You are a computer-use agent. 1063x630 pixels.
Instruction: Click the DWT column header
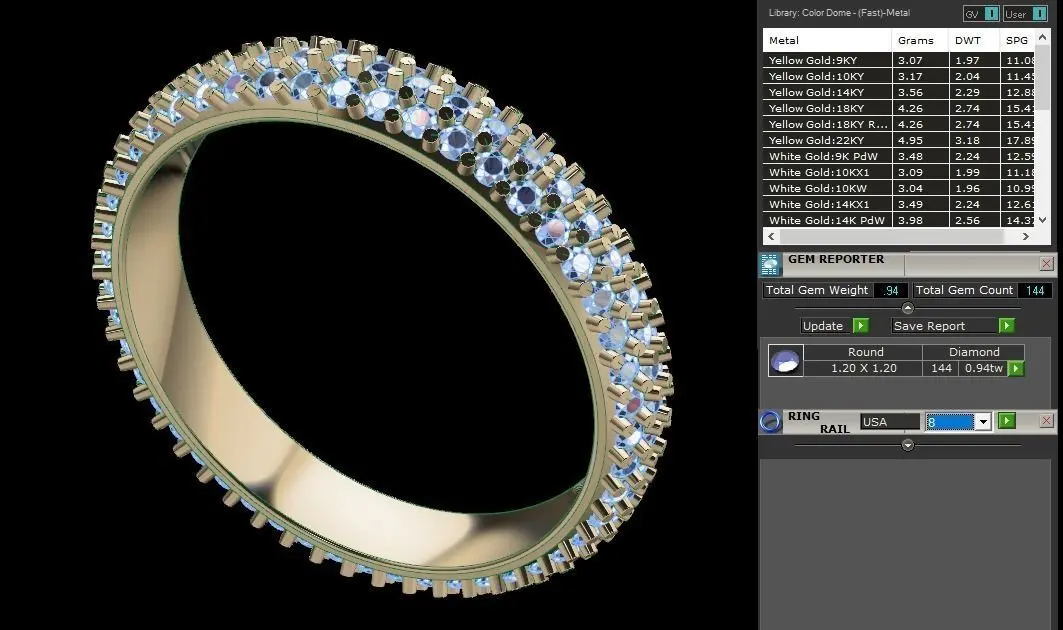pyautogui.click(x=974, y=40)
